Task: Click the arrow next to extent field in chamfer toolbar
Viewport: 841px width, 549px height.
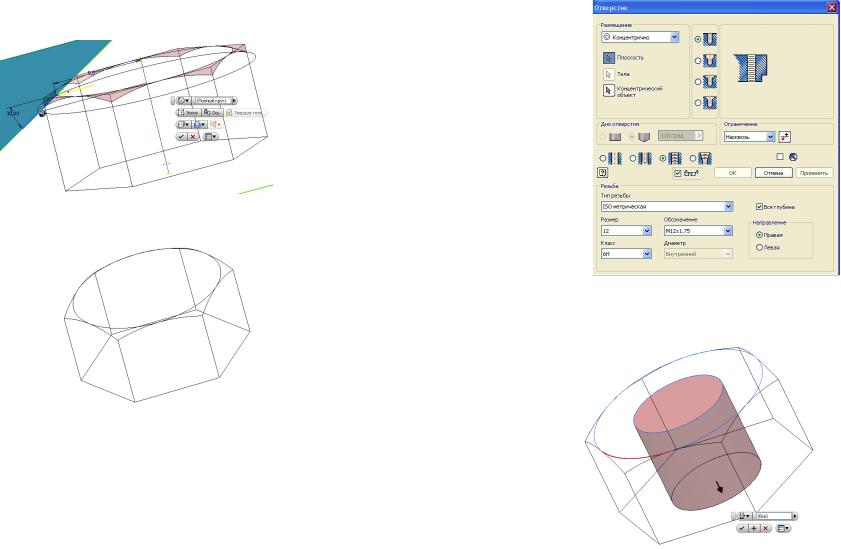Action: point(234,100)
